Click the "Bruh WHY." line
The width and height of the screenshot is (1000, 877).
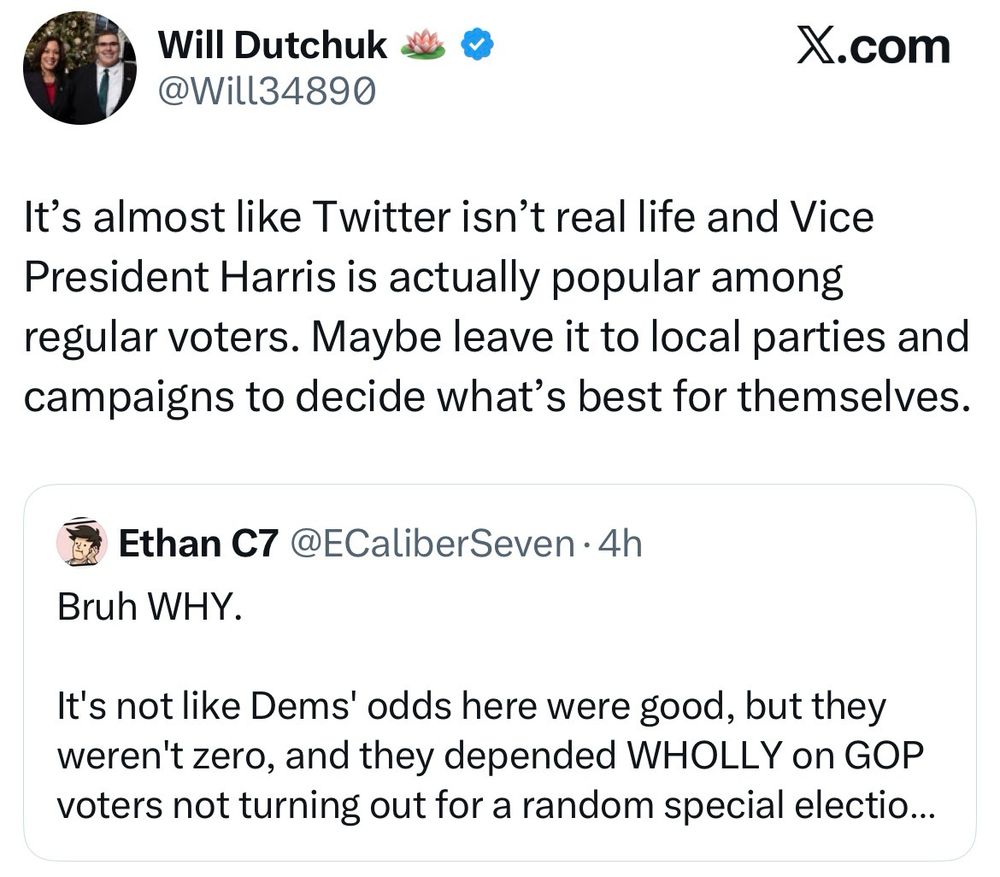[x=150, y=607]
